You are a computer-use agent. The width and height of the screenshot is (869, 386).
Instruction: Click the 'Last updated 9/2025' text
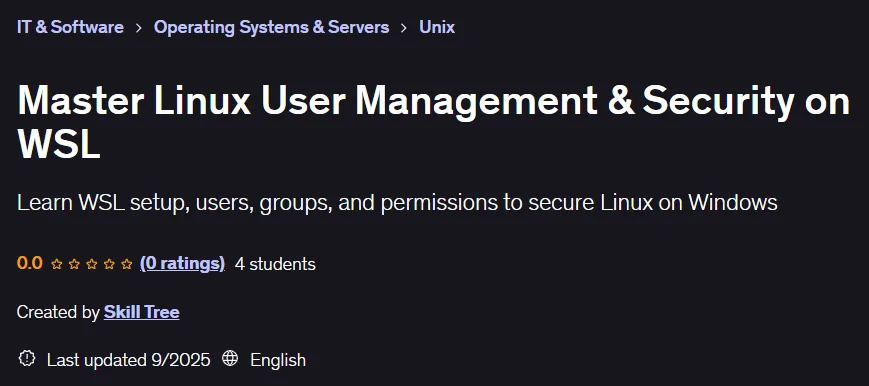click(x=129, y=360)
